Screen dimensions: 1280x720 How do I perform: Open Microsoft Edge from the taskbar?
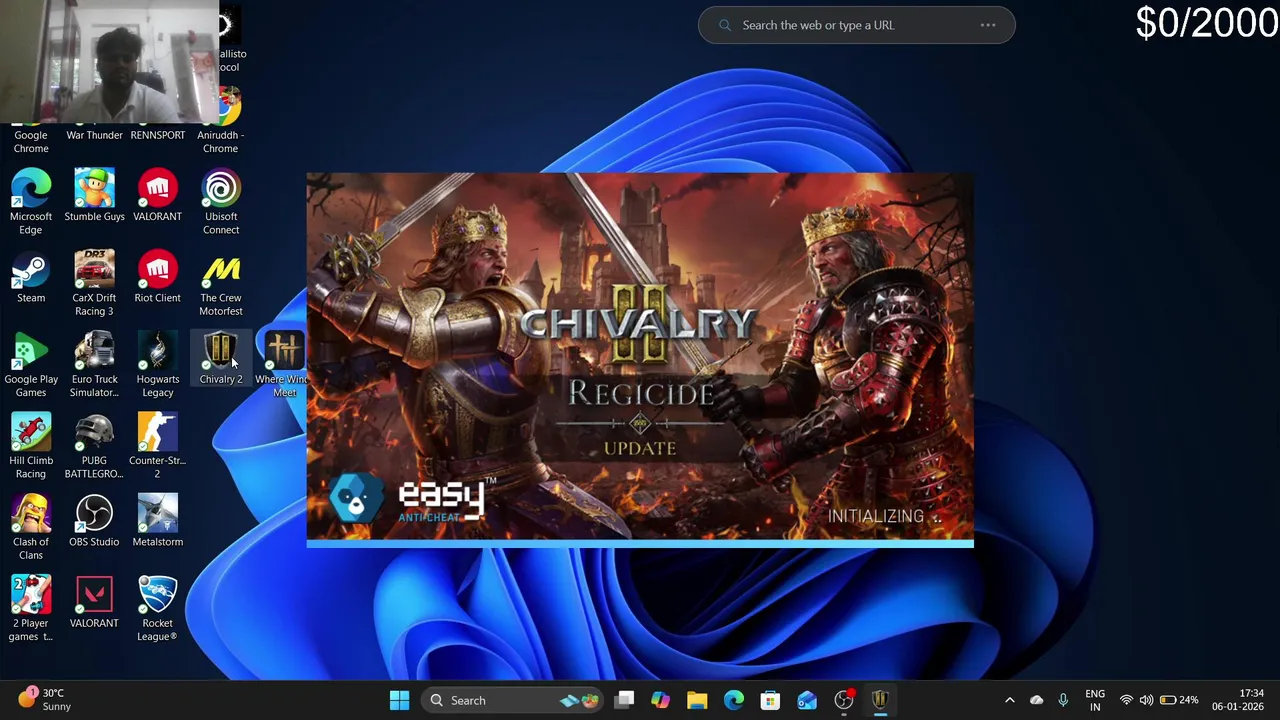734,700
